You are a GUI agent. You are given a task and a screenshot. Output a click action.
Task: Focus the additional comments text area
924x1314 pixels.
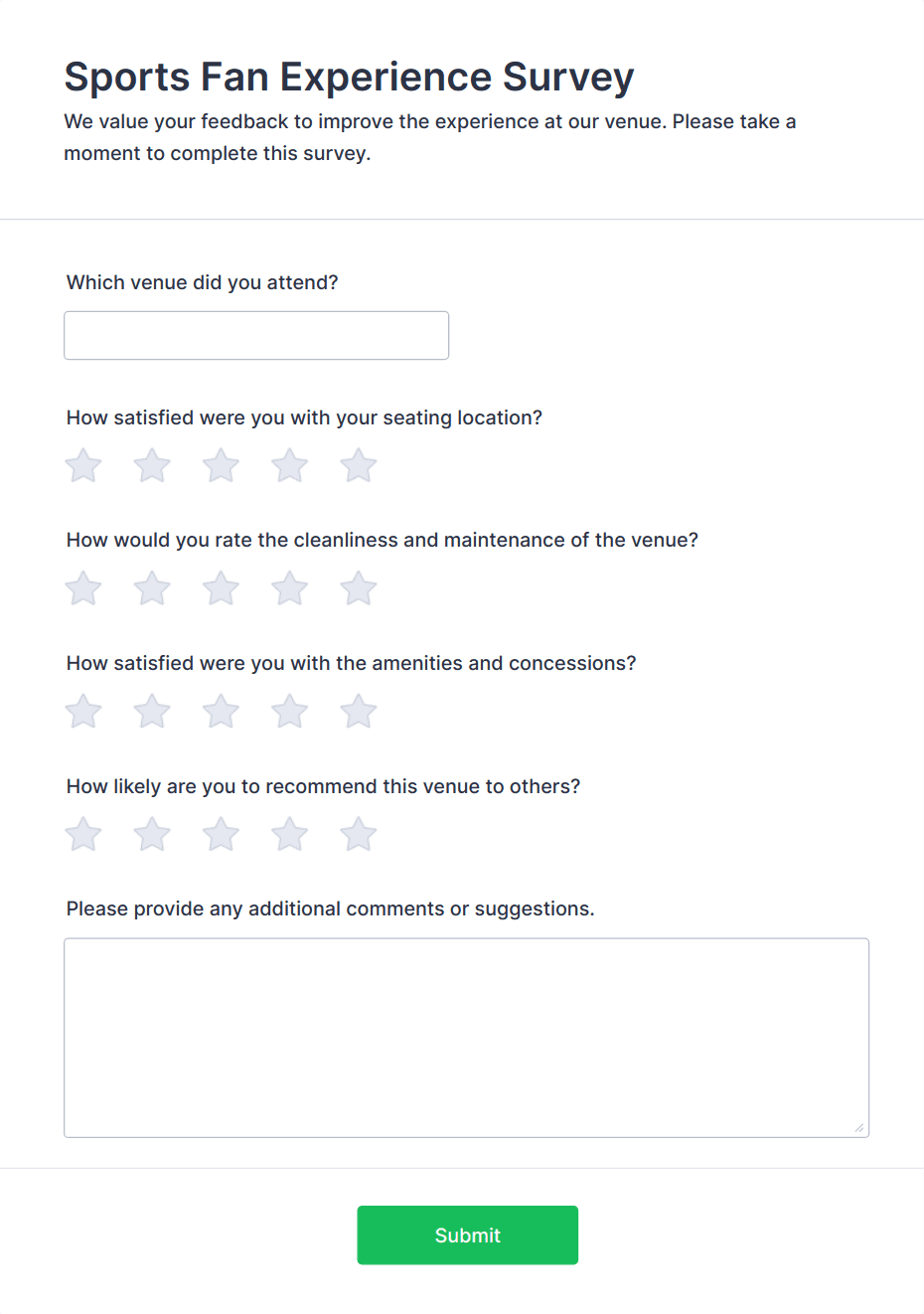pos(467,1038)
